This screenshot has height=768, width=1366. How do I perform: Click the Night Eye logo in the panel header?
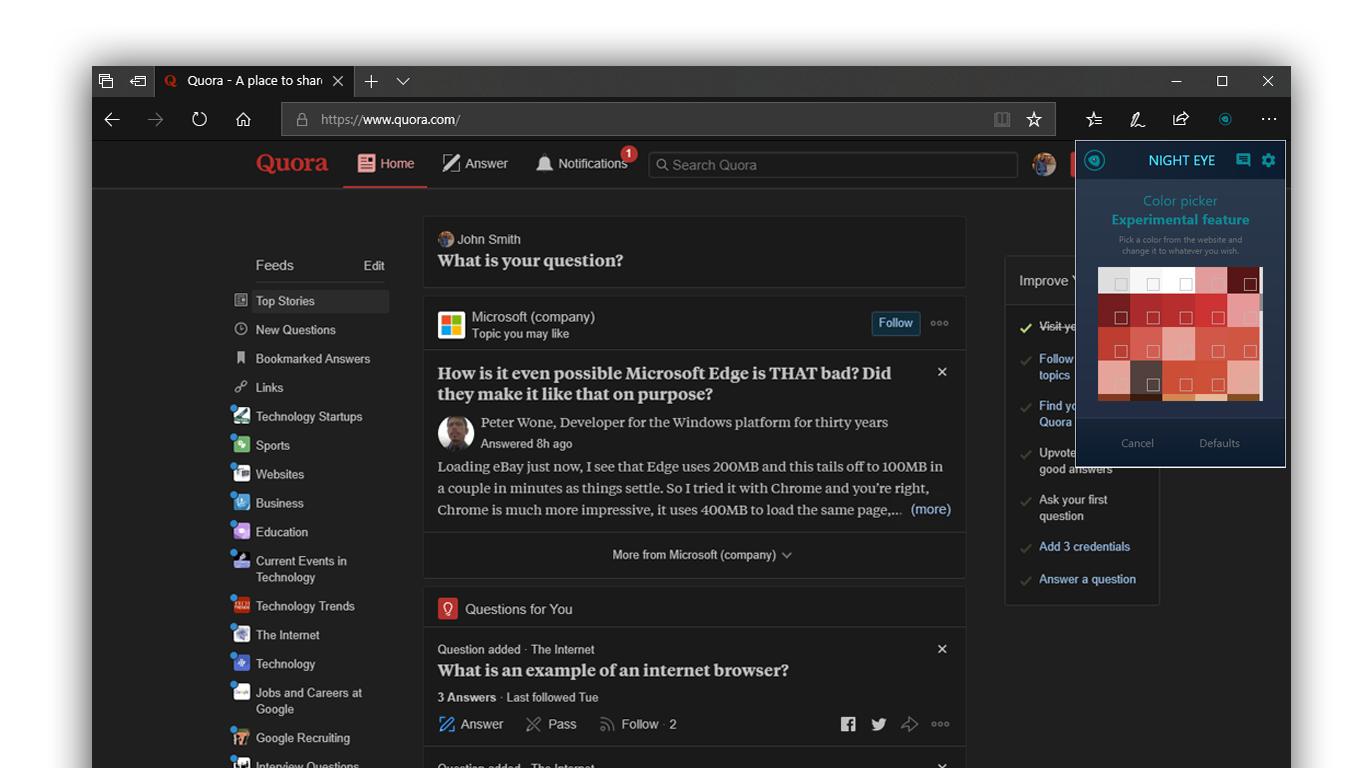pos(1095,160)
